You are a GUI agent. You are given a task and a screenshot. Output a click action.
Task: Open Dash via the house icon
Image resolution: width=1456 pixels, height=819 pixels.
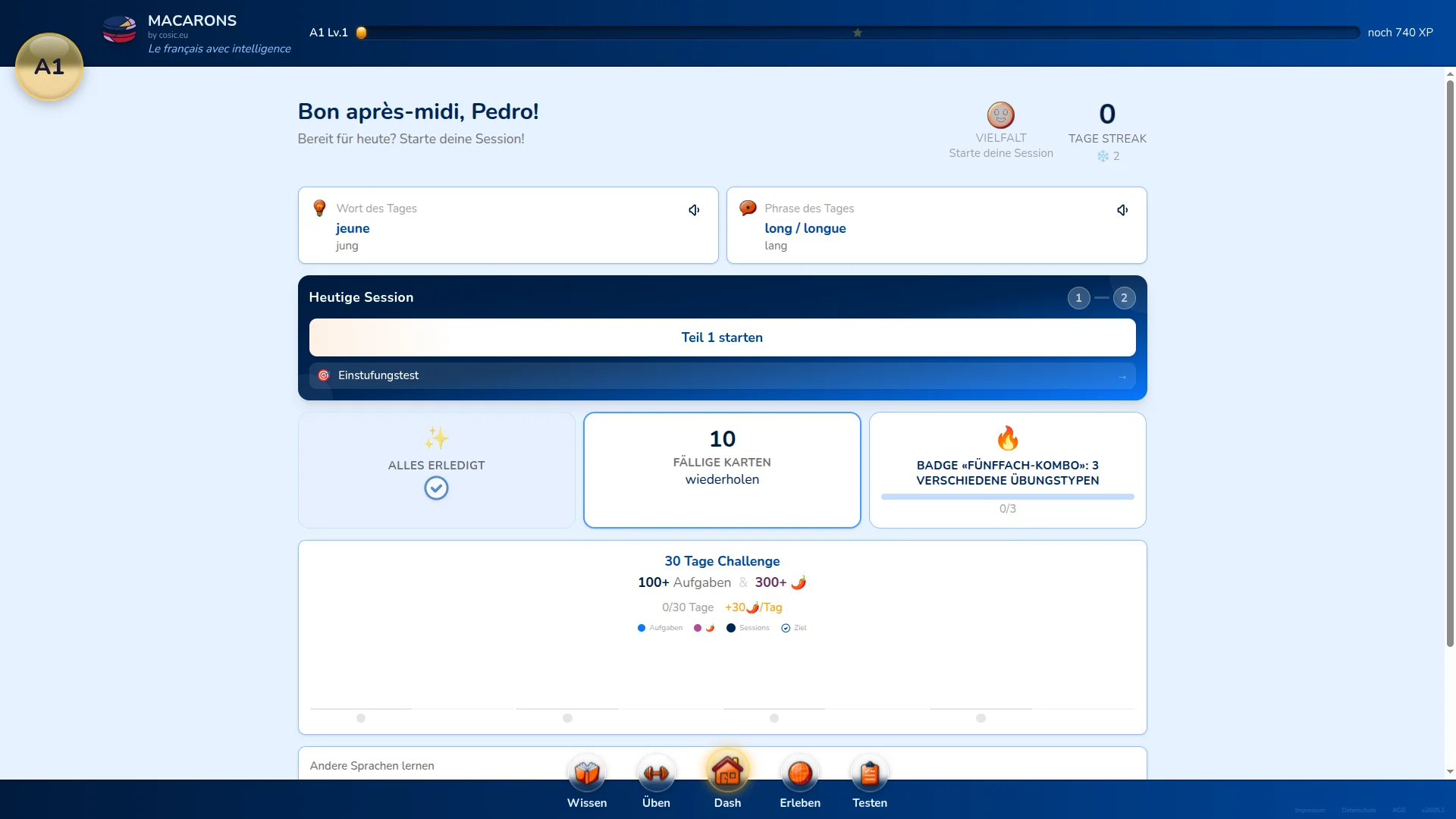pos(727,771)
